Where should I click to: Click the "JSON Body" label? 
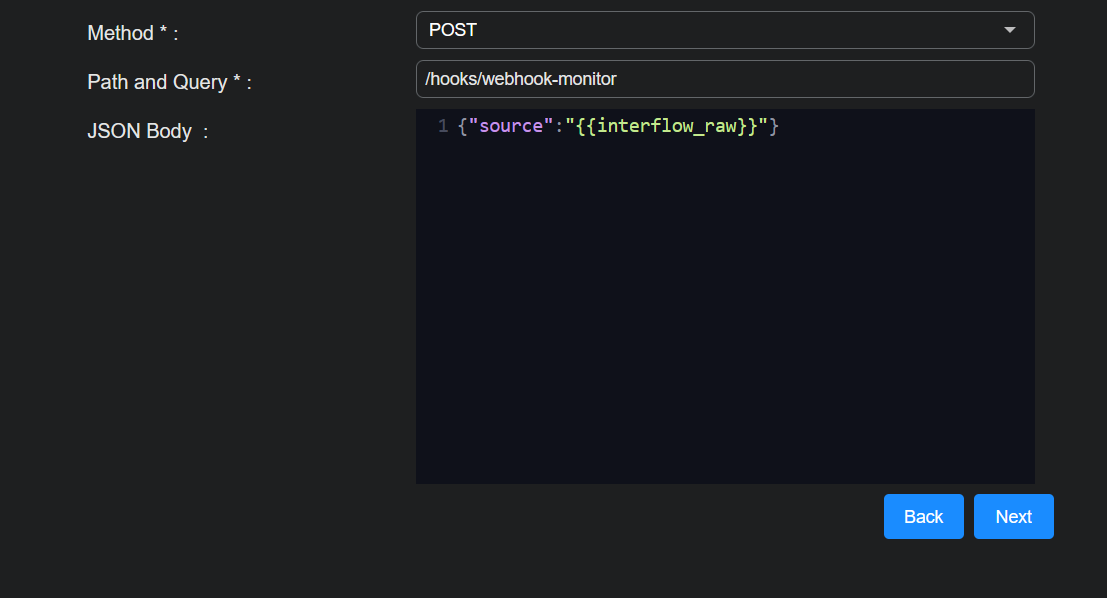[x=139, y=131]
